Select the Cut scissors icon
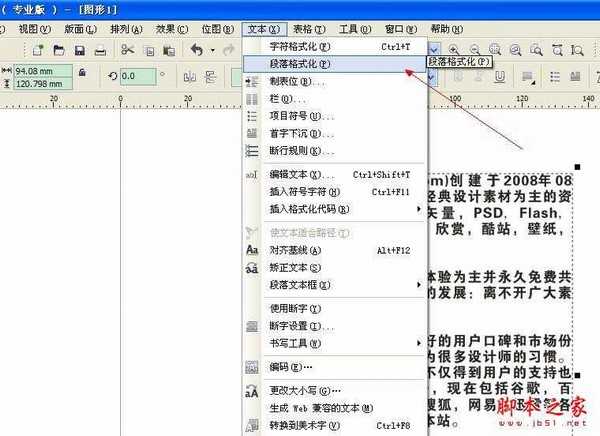Viewport: 600px width, 436px height. (127, 49)
